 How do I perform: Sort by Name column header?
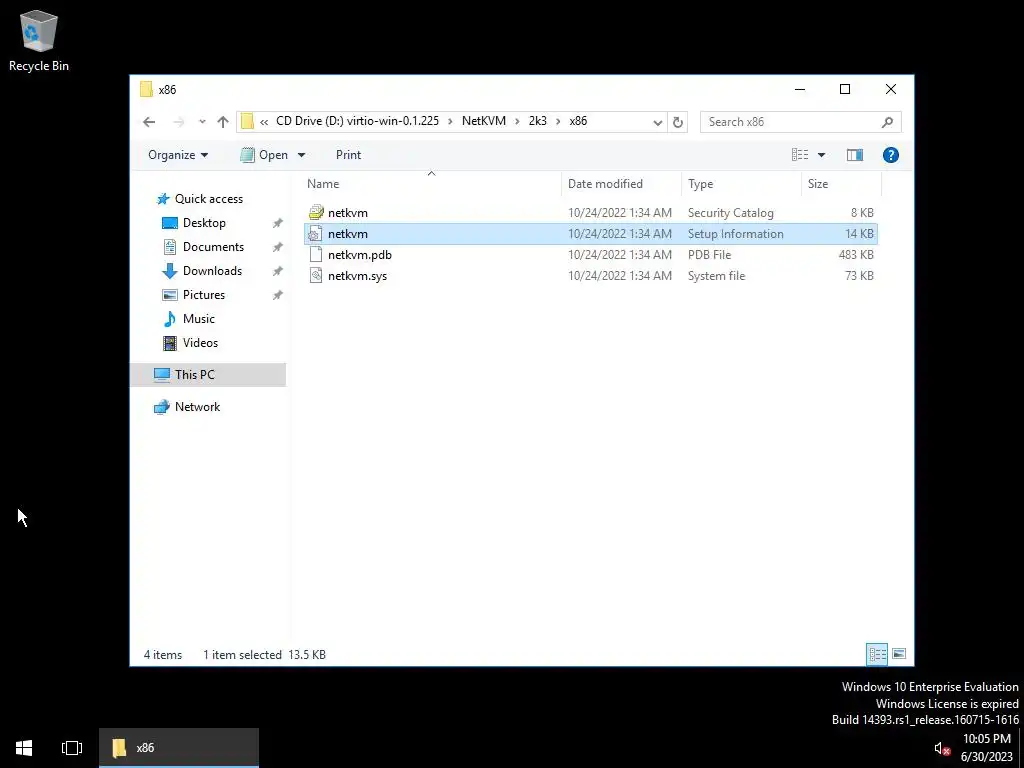click(431, 184)
